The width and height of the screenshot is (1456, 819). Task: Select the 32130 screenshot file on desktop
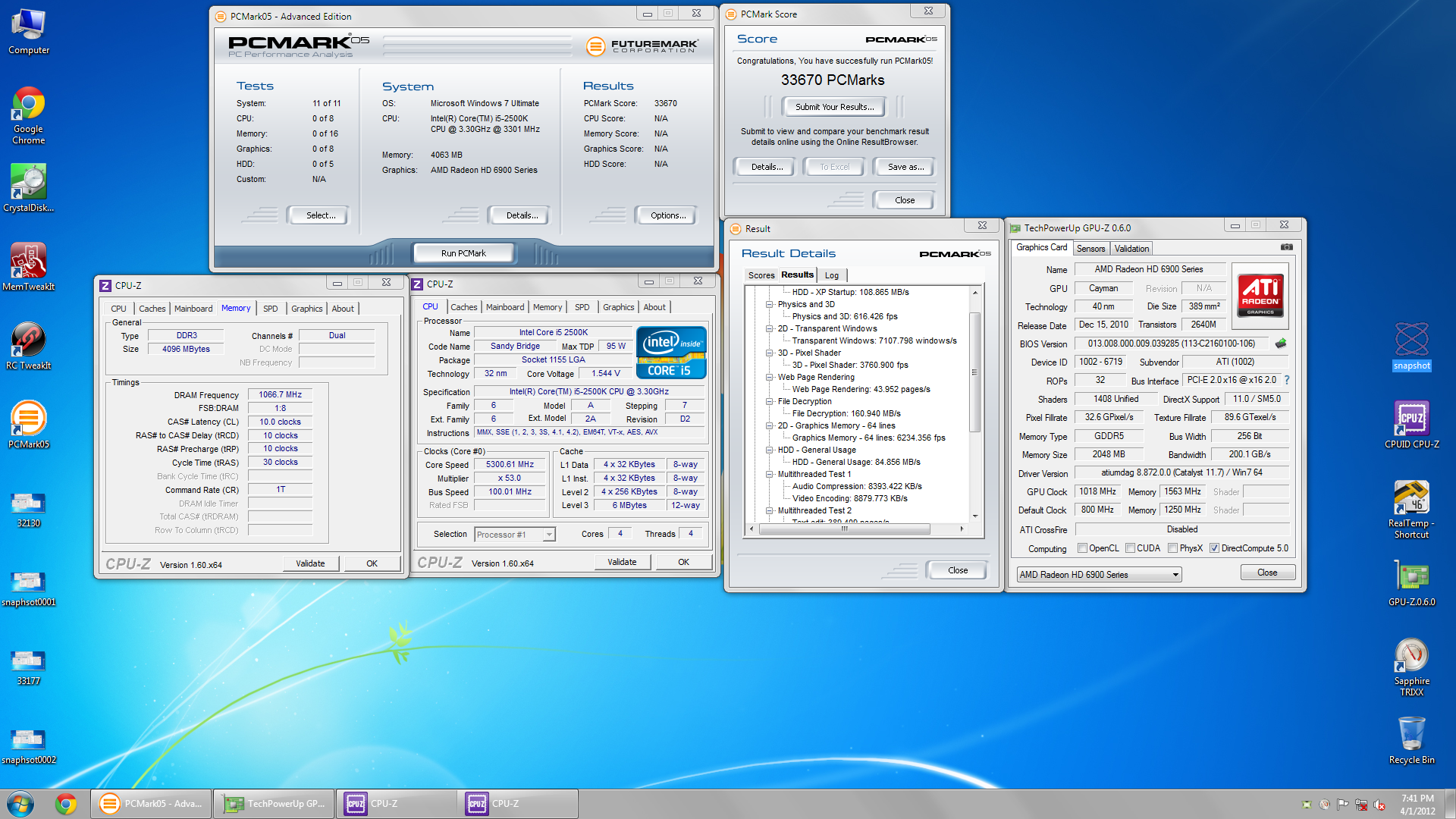pyautogui.click(x=28, y=510)
